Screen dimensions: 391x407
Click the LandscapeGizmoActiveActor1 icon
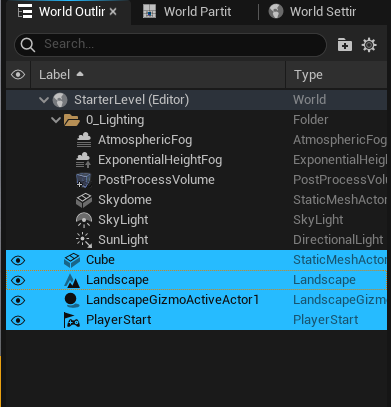pos(72,300)
